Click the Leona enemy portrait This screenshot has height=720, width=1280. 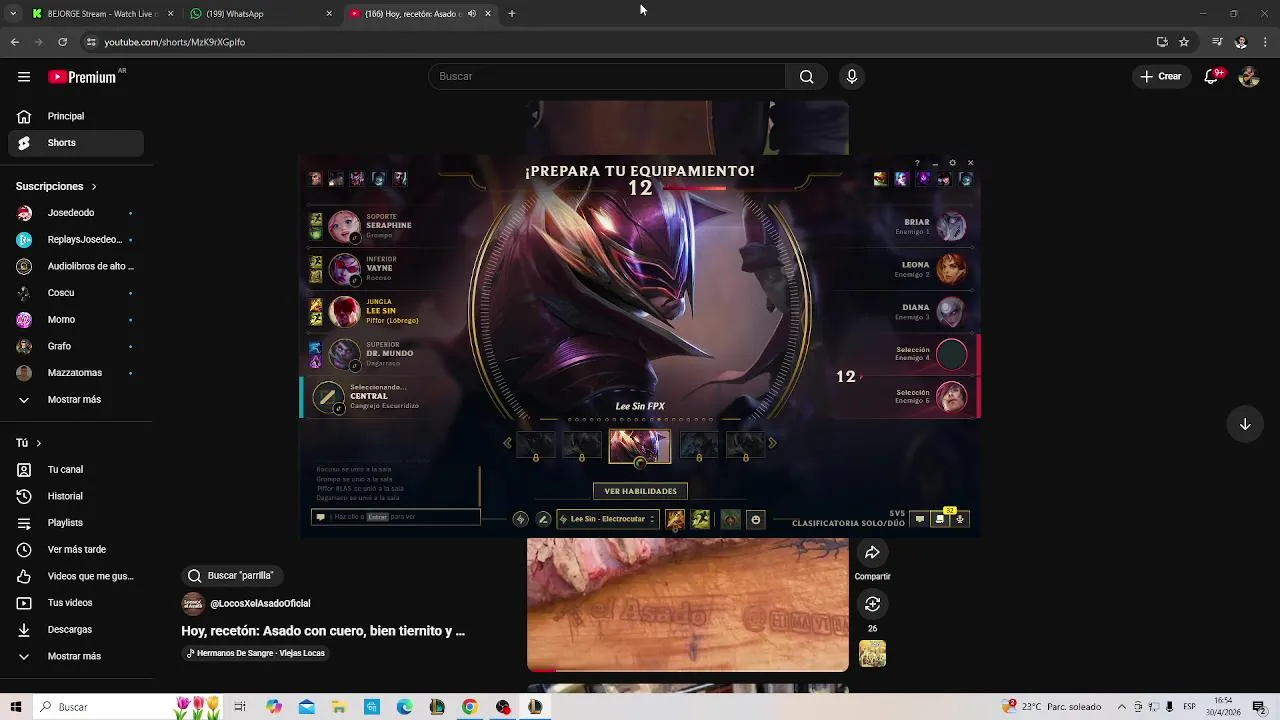pos(951,269)
